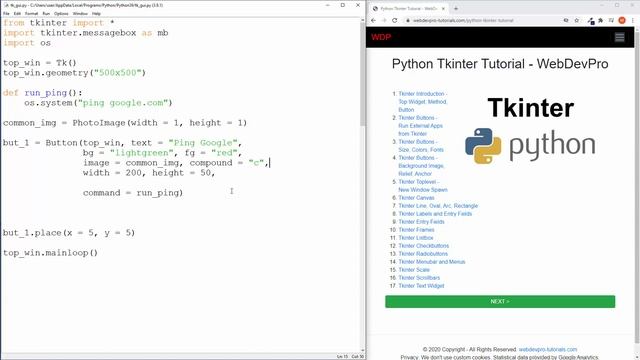
Task: Click the 'lightgreen' string in the code
Action: click(142, 153)
